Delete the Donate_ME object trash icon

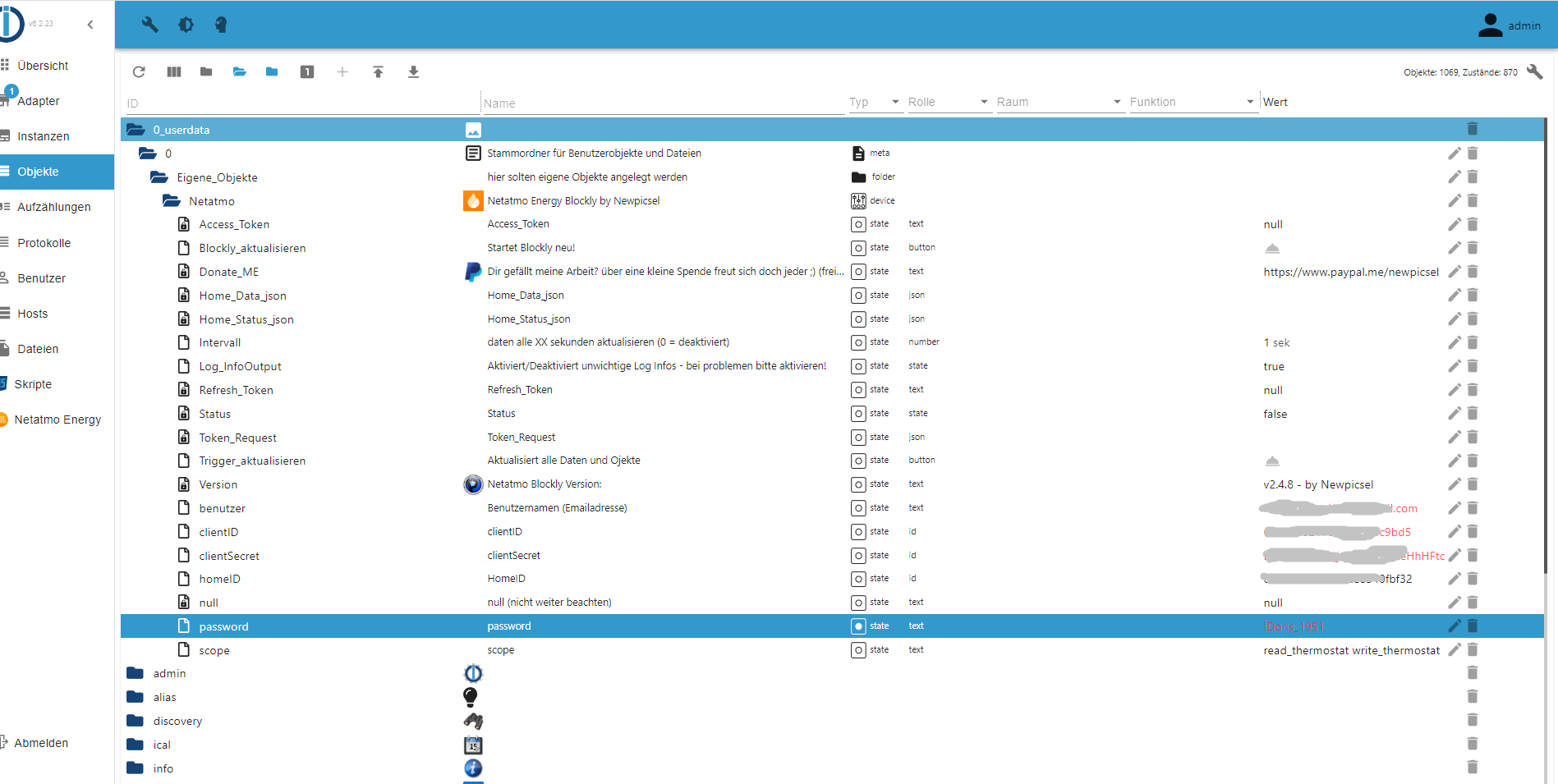coord(1473,271)
